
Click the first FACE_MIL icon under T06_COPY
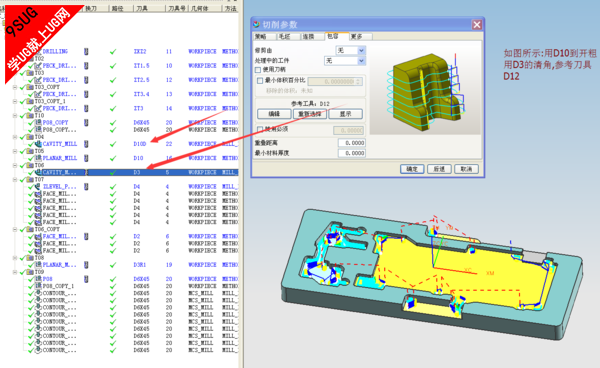click(38, 236)
